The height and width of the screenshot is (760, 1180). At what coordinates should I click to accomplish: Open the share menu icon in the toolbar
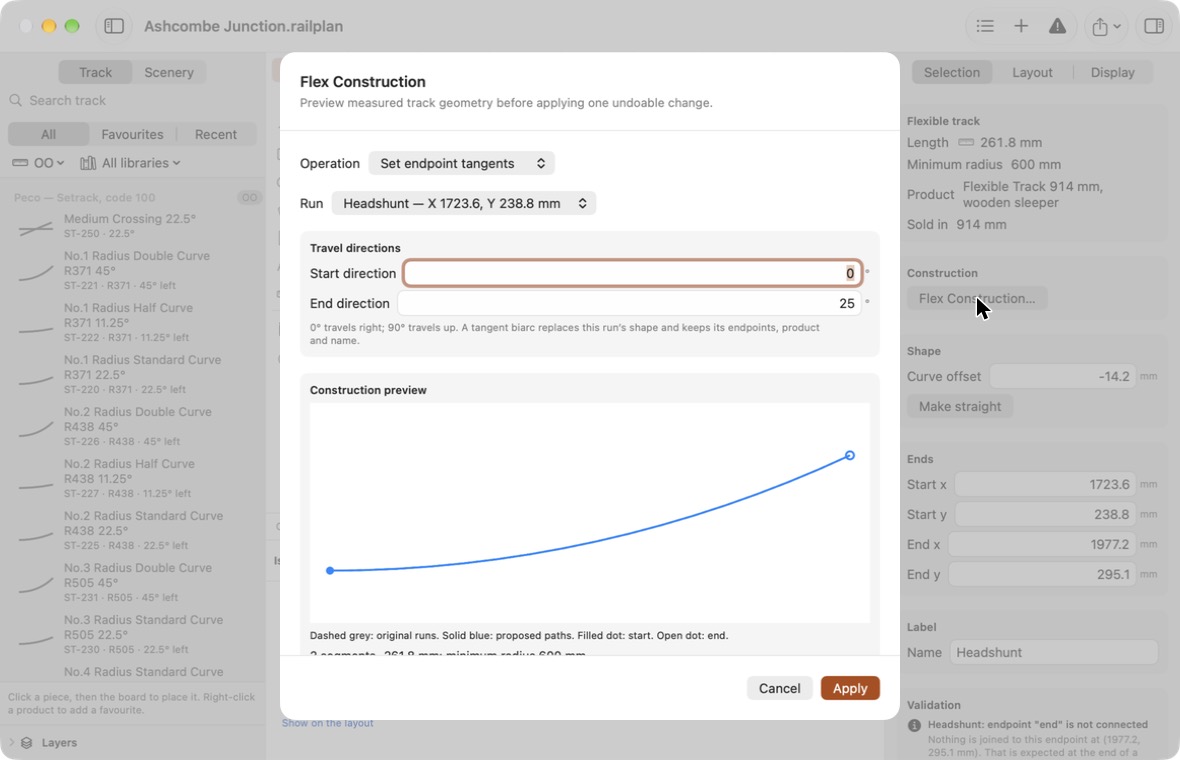point(1106,26)
